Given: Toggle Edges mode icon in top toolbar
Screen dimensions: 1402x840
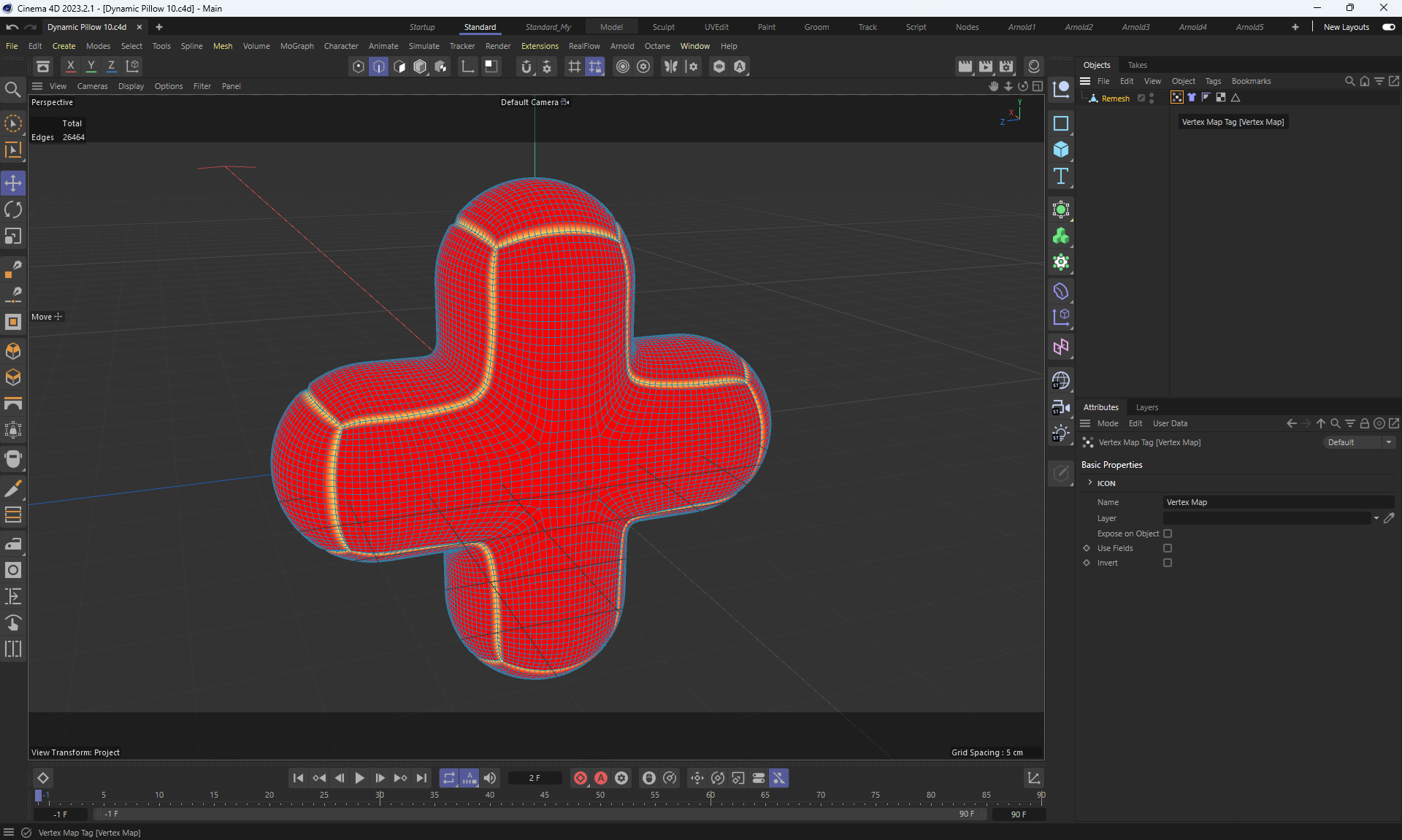Looking at the screenshot, I should tap(379, 66).
